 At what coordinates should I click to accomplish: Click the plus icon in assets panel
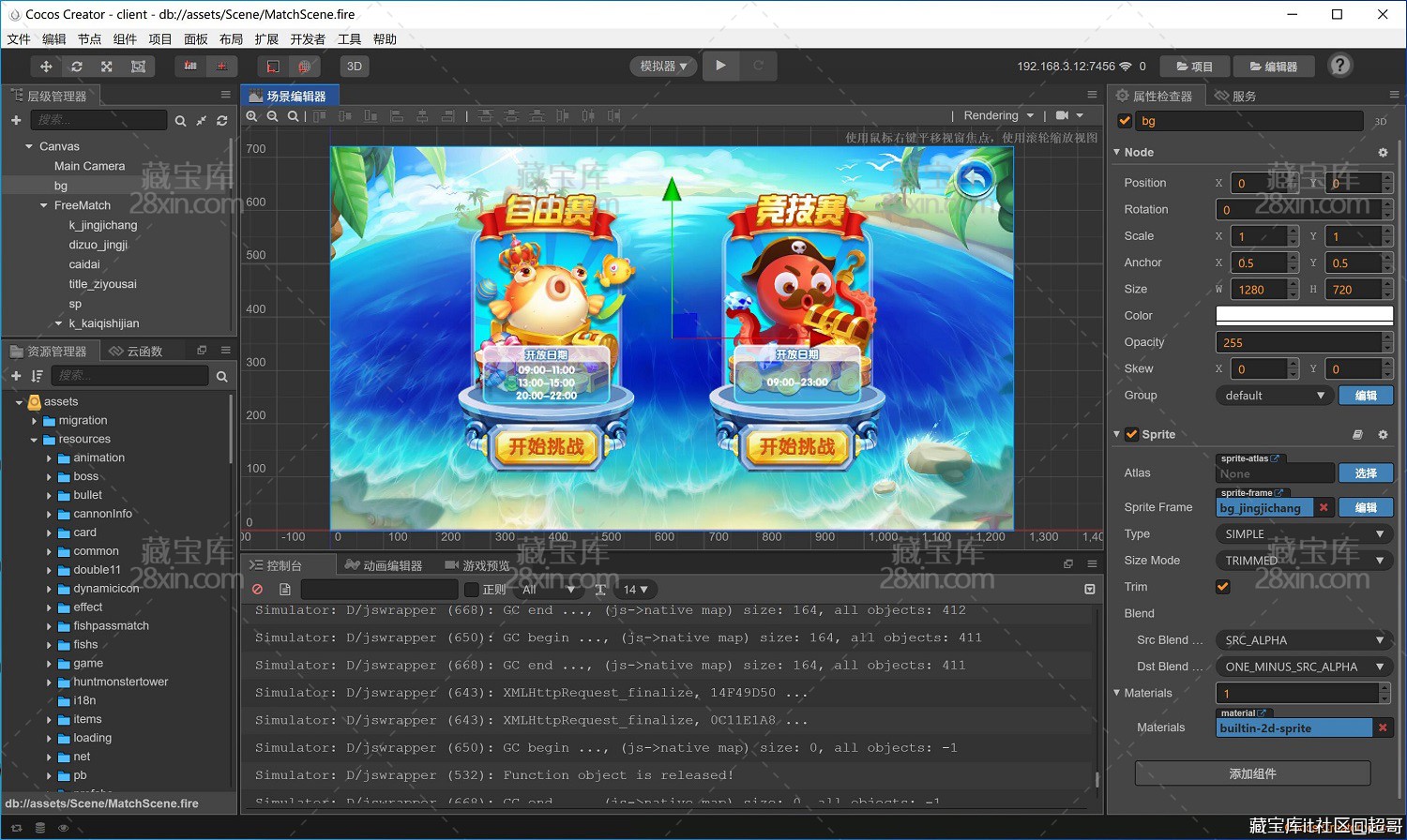(16, 376)
